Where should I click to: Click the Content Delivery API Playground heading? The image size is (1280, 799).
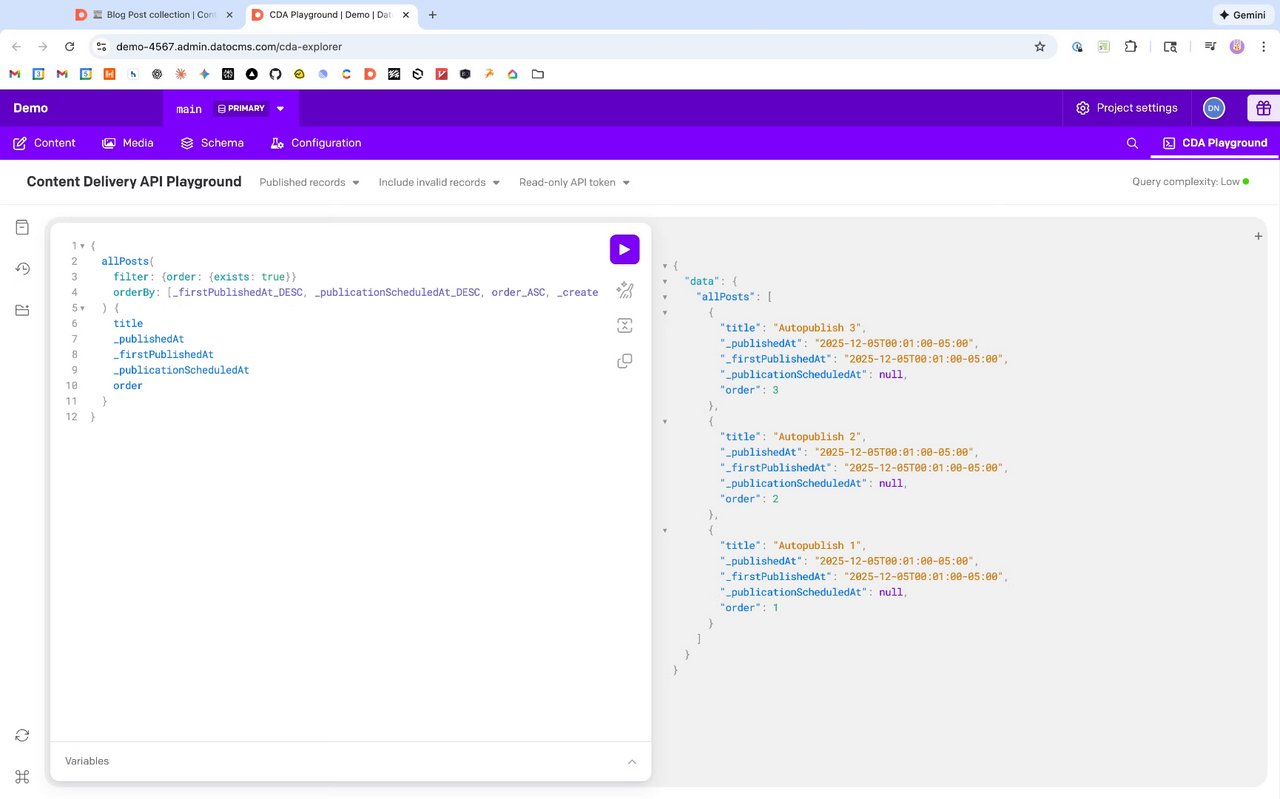click(x=134, y=182)
